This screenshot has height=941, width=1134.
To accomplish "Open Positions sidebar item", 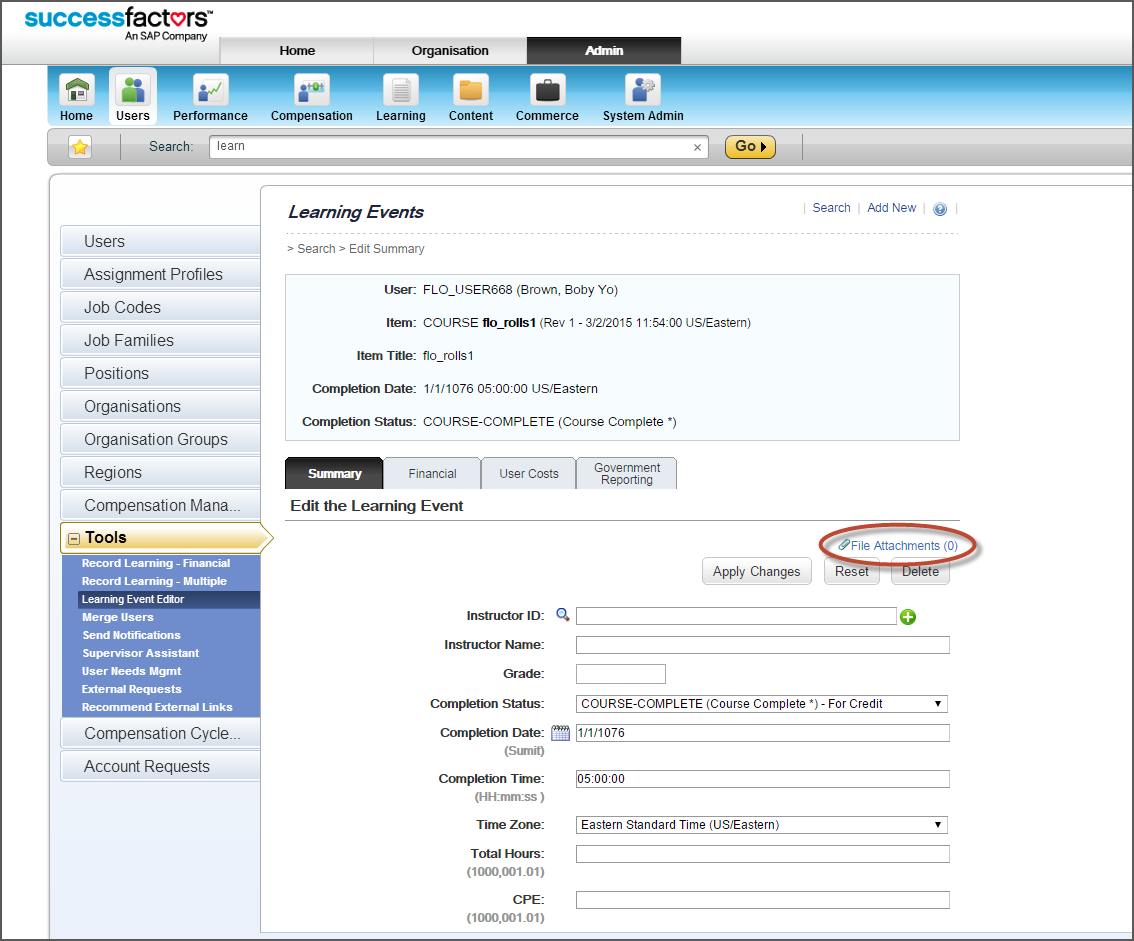I will pyautogui.click(x=161, y=373).
